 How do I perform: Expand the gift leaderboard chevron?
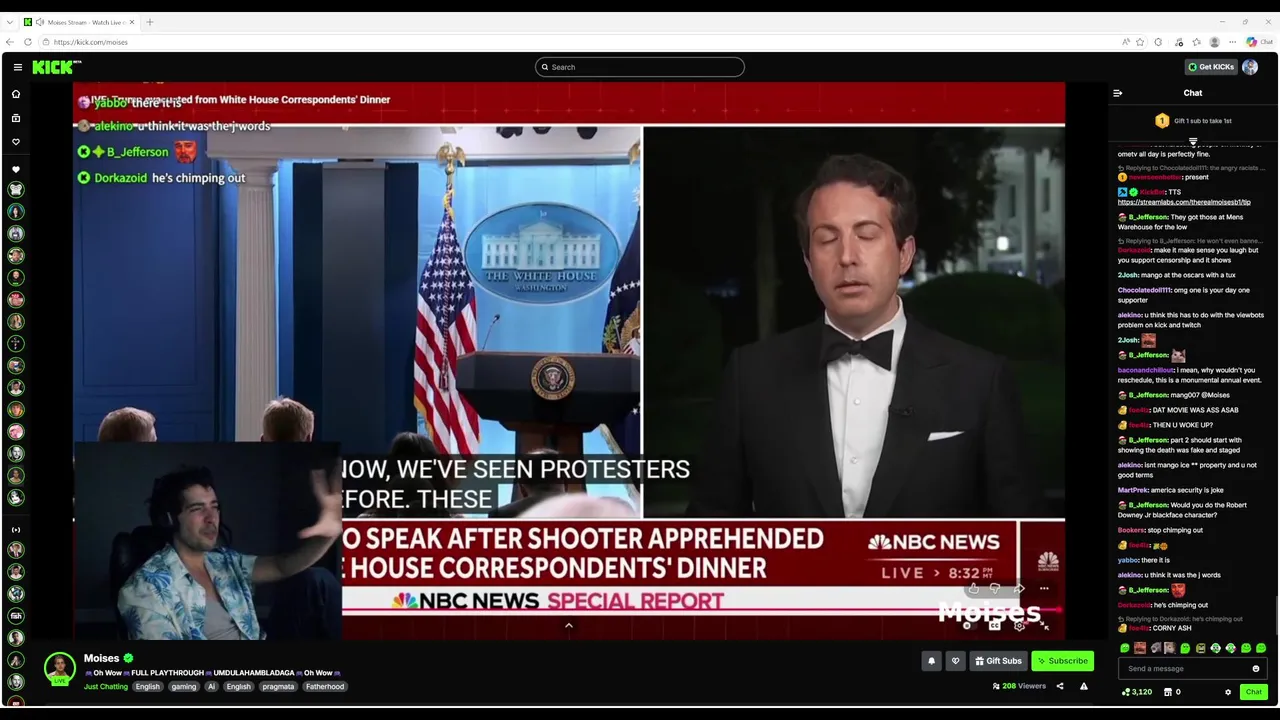click(x=1193, y=142)
